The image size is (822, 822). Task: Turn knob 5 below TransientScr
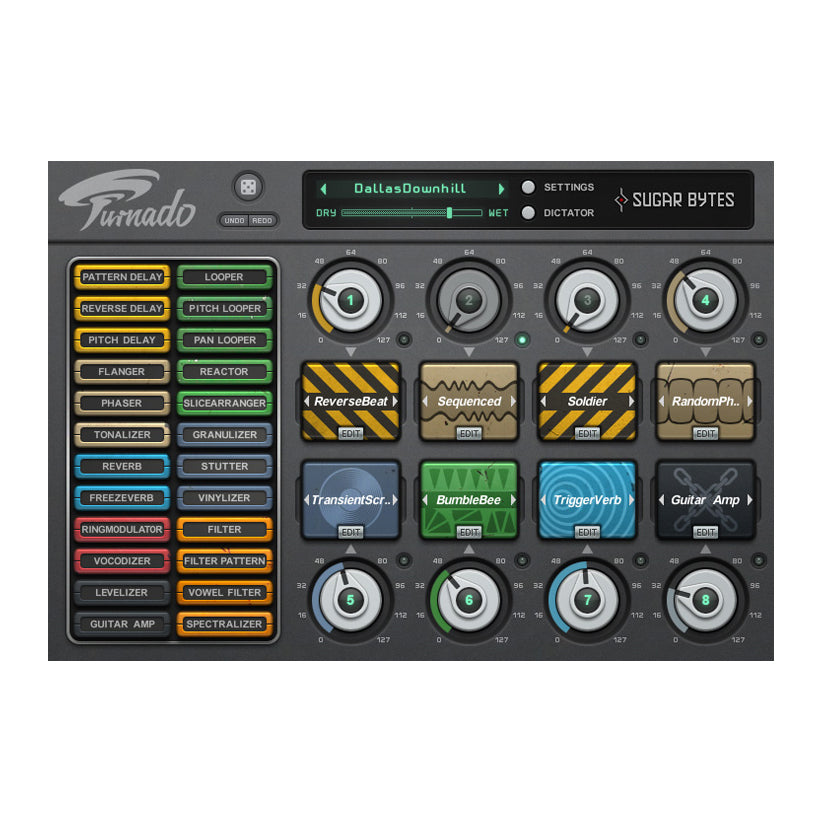[351, 601]
